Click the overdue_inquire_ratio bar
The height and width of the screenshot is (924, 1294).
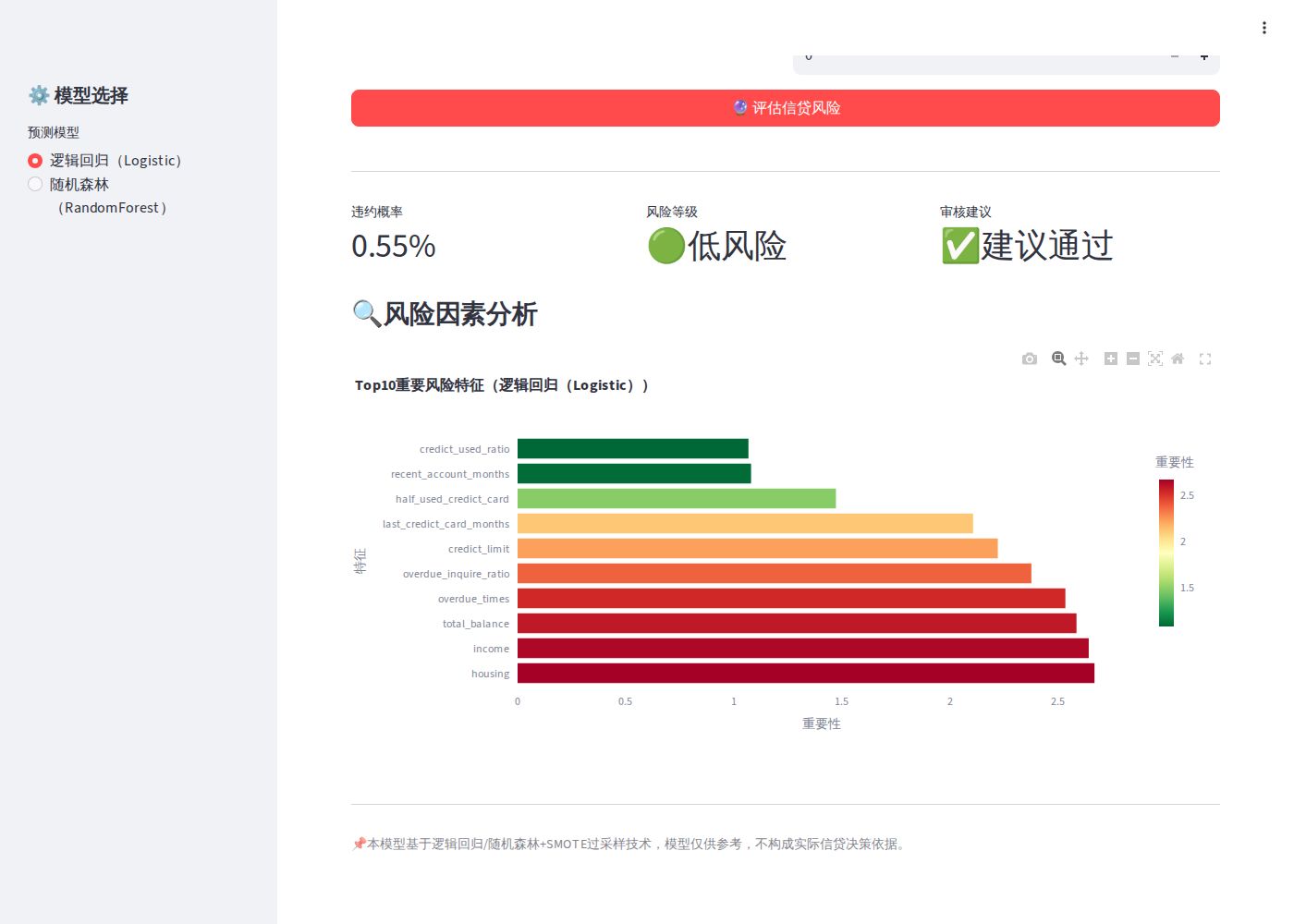[x=775, y=574]
